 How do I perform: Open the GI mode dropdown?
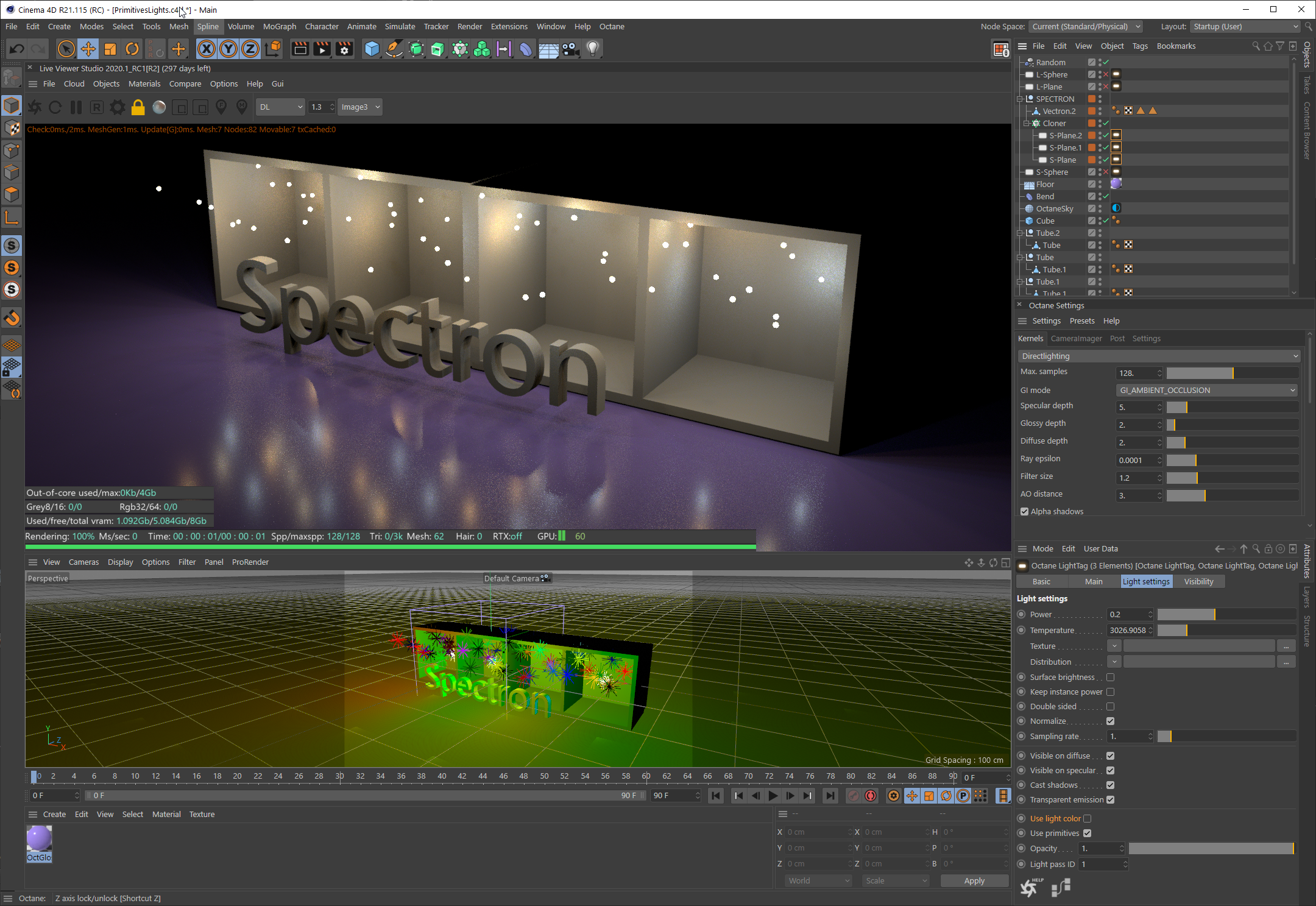tap(1207, 390)
